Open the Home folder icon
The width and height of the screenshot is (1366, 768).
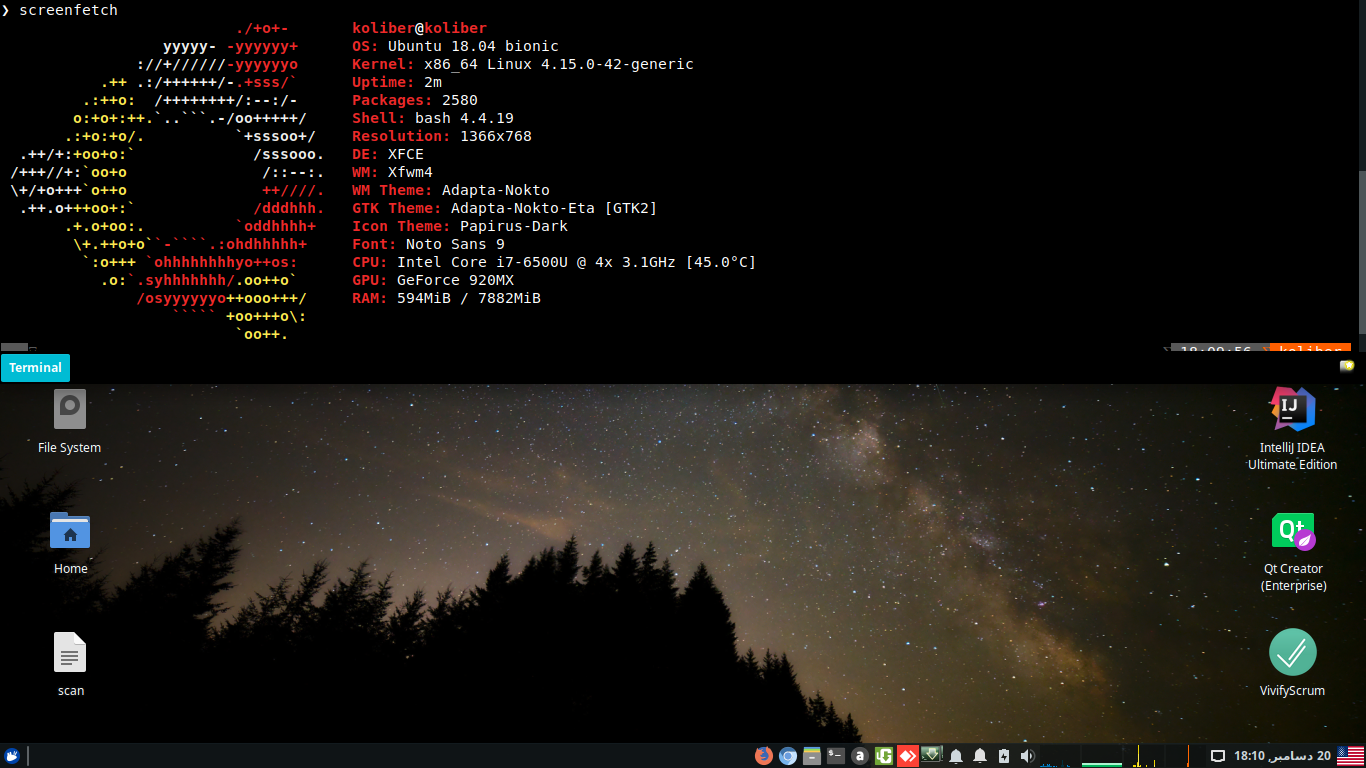(x=70, y=541)
